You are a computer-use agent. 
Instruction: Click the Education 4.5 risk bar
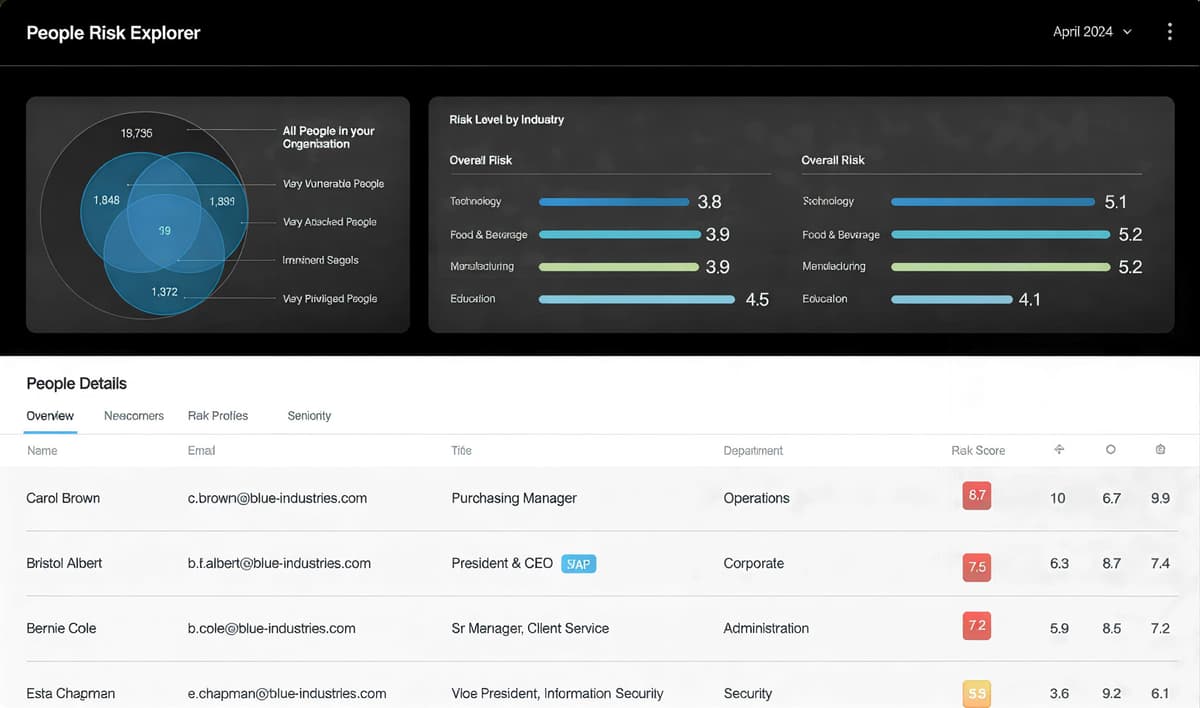click(638, 300)
